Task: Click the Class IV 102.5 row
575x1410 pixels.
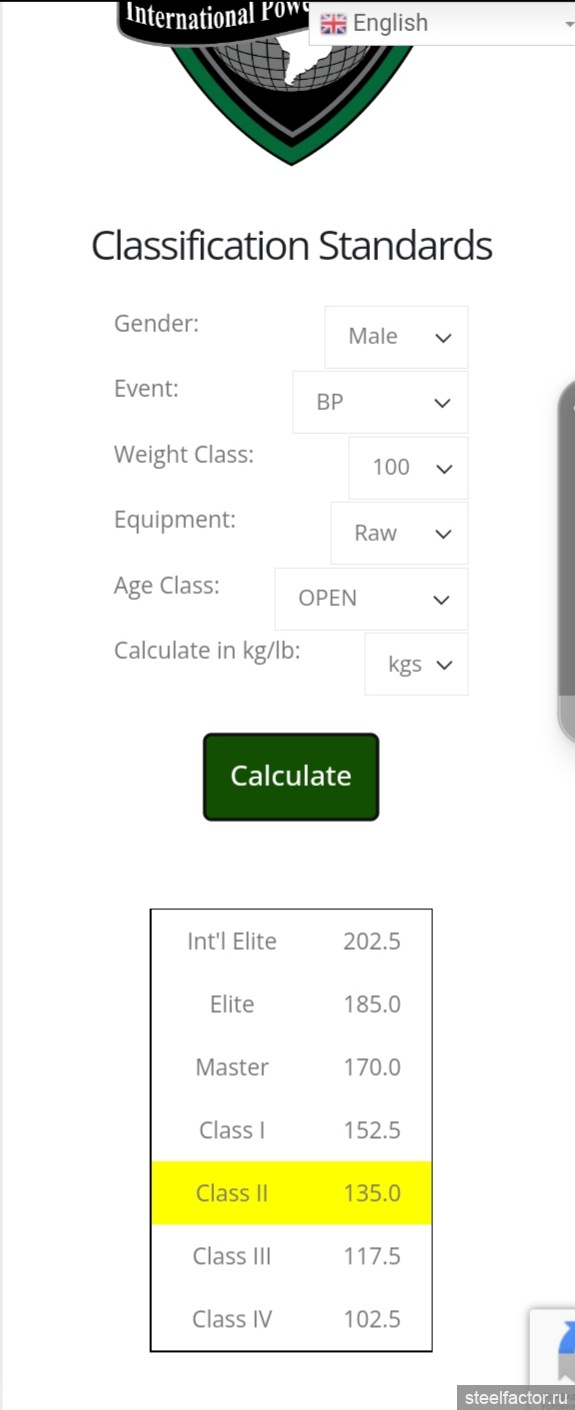Action: pos(291,1319)
